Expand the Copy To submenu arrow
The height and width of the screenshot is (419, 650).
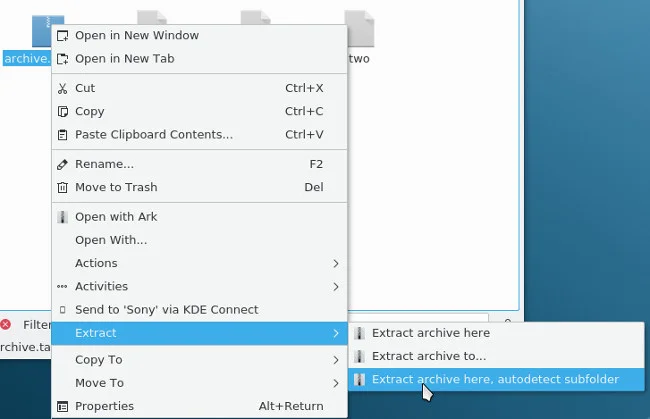(335, 360)
